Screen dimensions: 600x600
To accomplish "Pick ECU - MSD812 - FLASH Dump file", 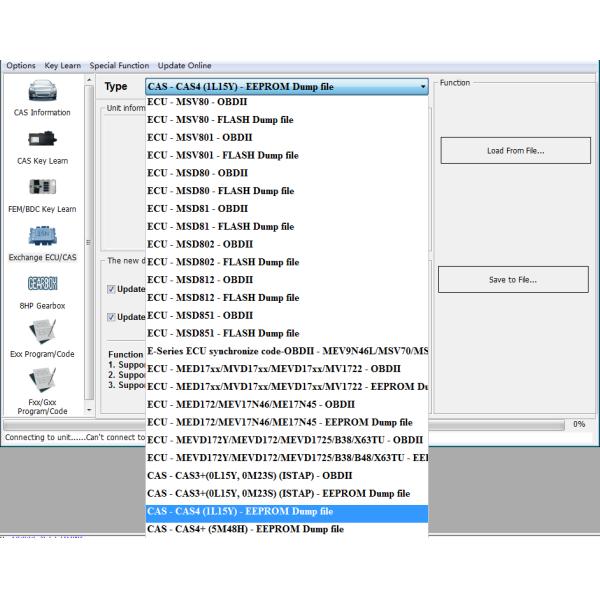I will point(287,298).
